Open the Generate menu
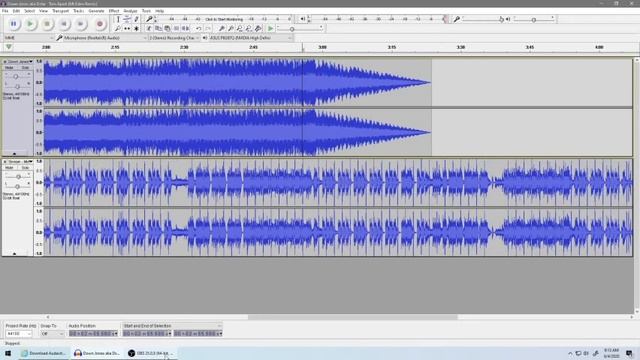 pyautogui.click(x=96, y=11)
